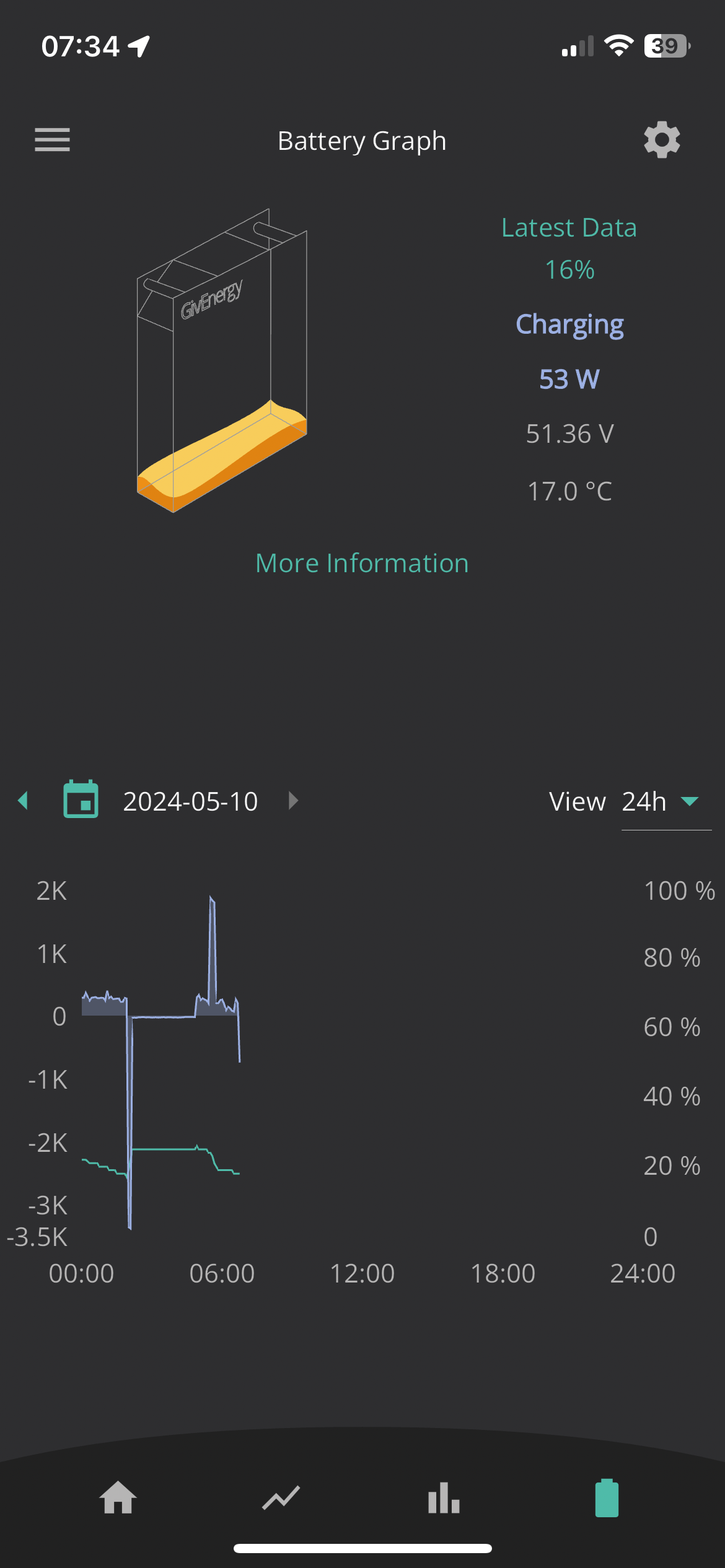The image size is (725, 1568).
Task: Open line graph tab icon
Action: click(x=281, y=1498)
